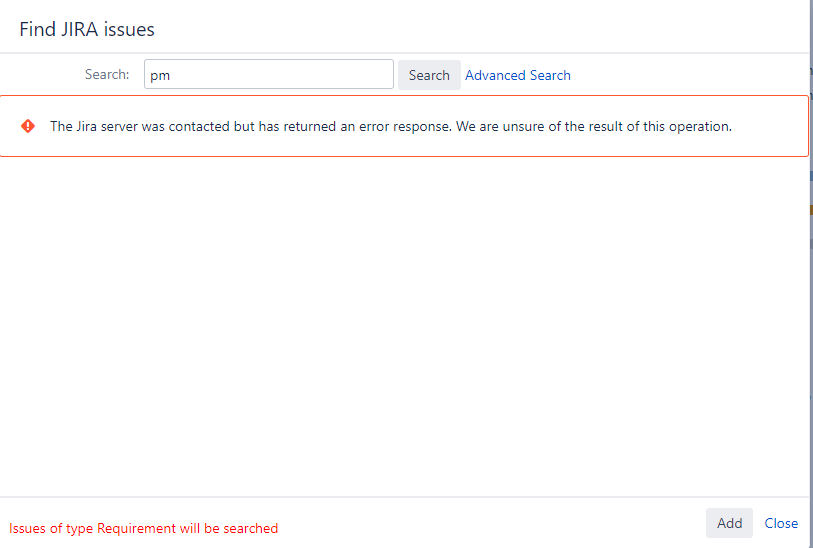Click the red error warning icon
The width and height of the screenshot is (813, 548).
pos(28,126)
